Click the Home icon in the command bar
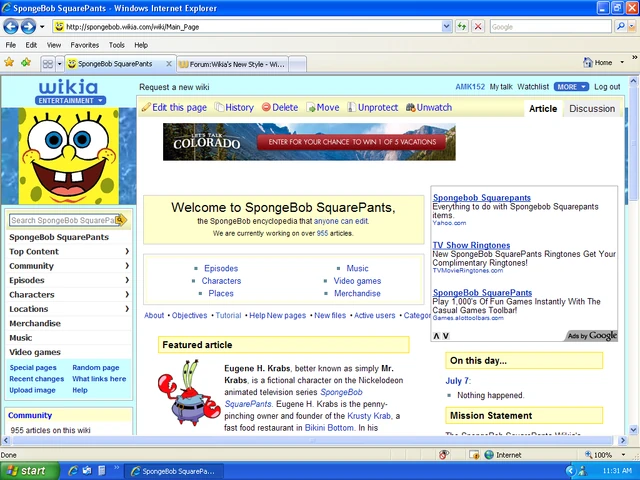The height and width of the screenshot is (480, 640). [x=588, y=62]
